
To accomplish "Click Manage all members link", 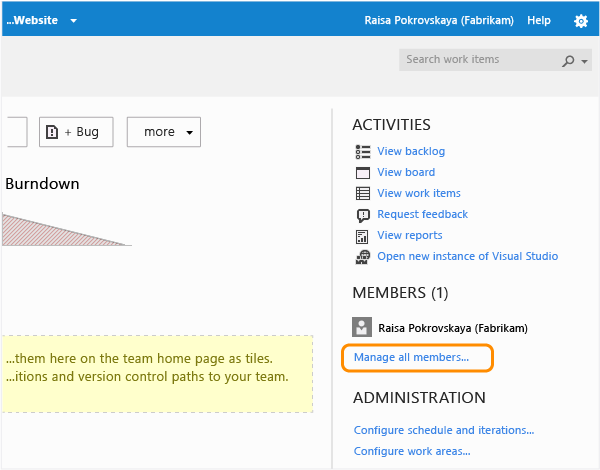I will tap(411, 357).
